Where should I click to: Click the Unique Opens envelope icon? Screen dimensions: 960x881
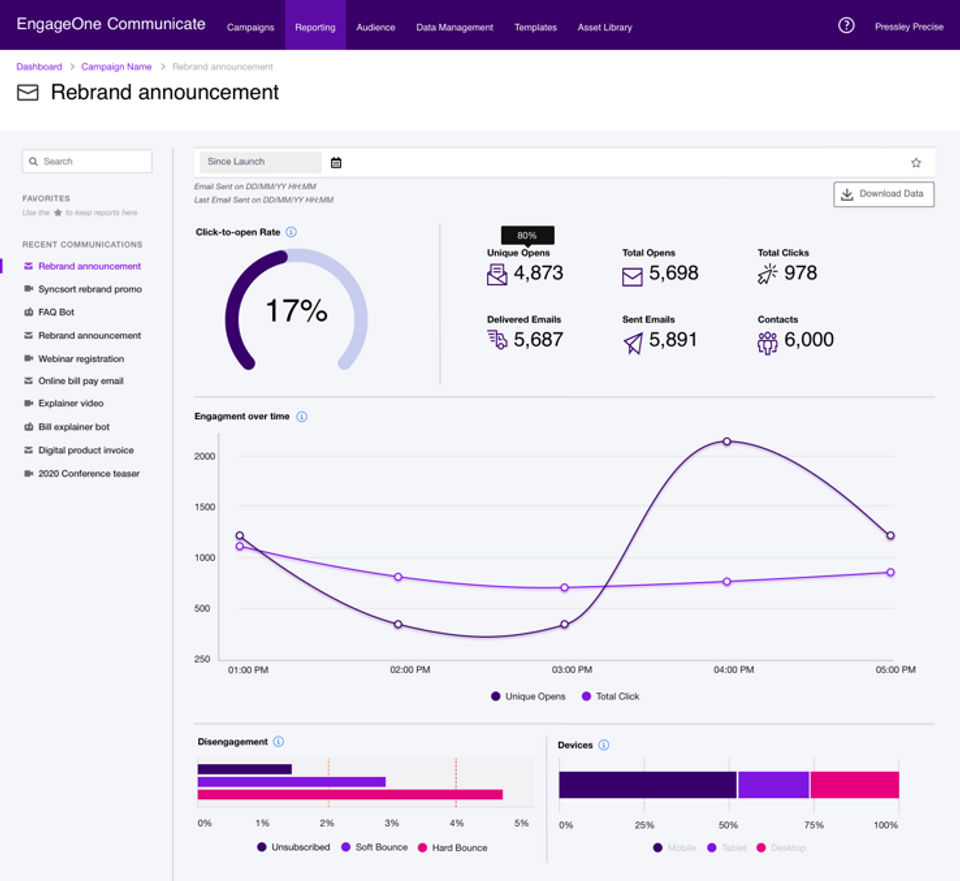coord(497,274)
